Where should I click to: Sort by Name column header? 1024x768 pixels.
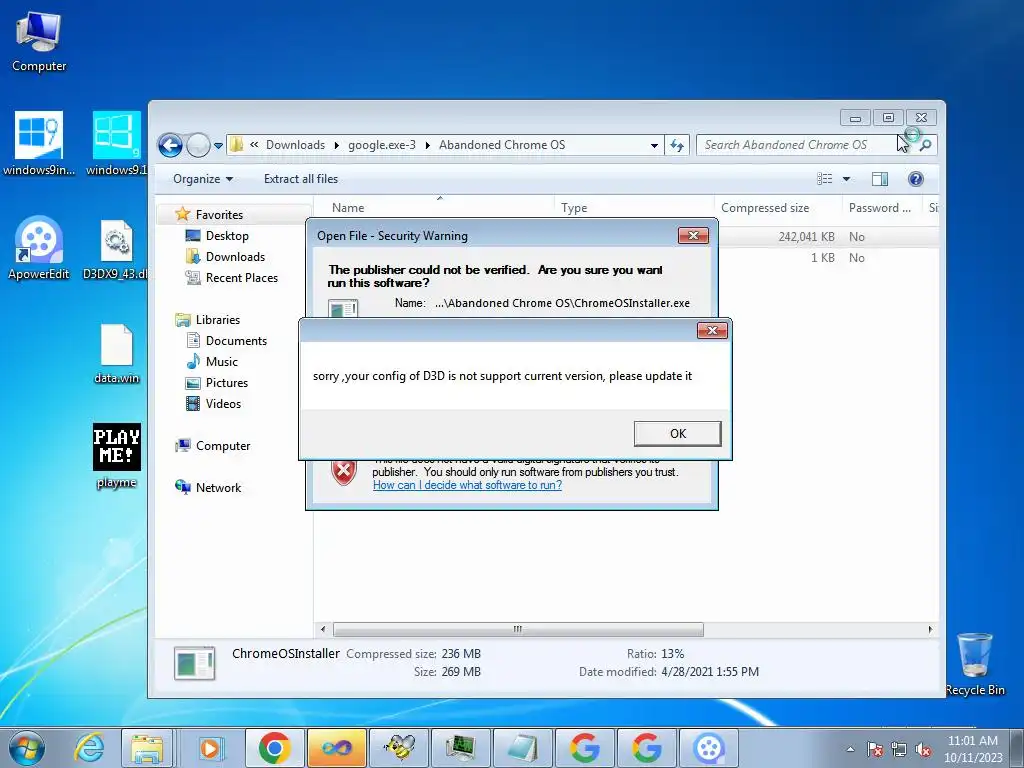pyautogui.click(x=434, y=208)
